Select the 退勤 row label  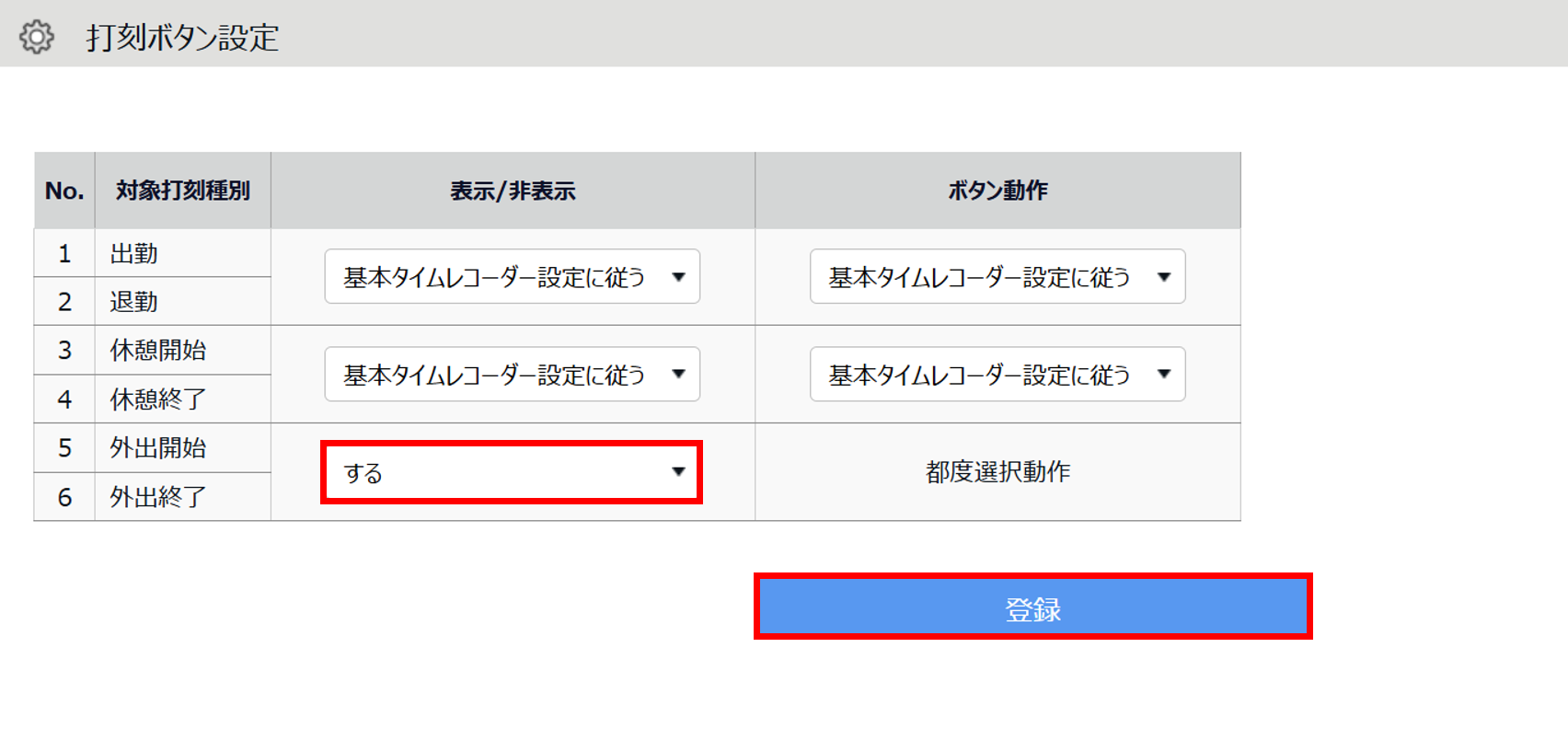tap(134, 302)
